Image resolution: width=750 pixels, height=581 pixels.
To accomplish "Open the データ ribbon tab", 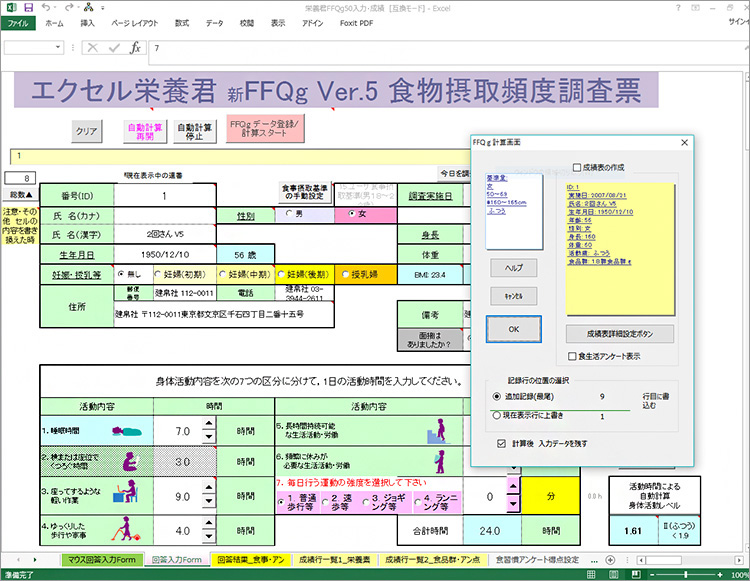I will point(214,23).
